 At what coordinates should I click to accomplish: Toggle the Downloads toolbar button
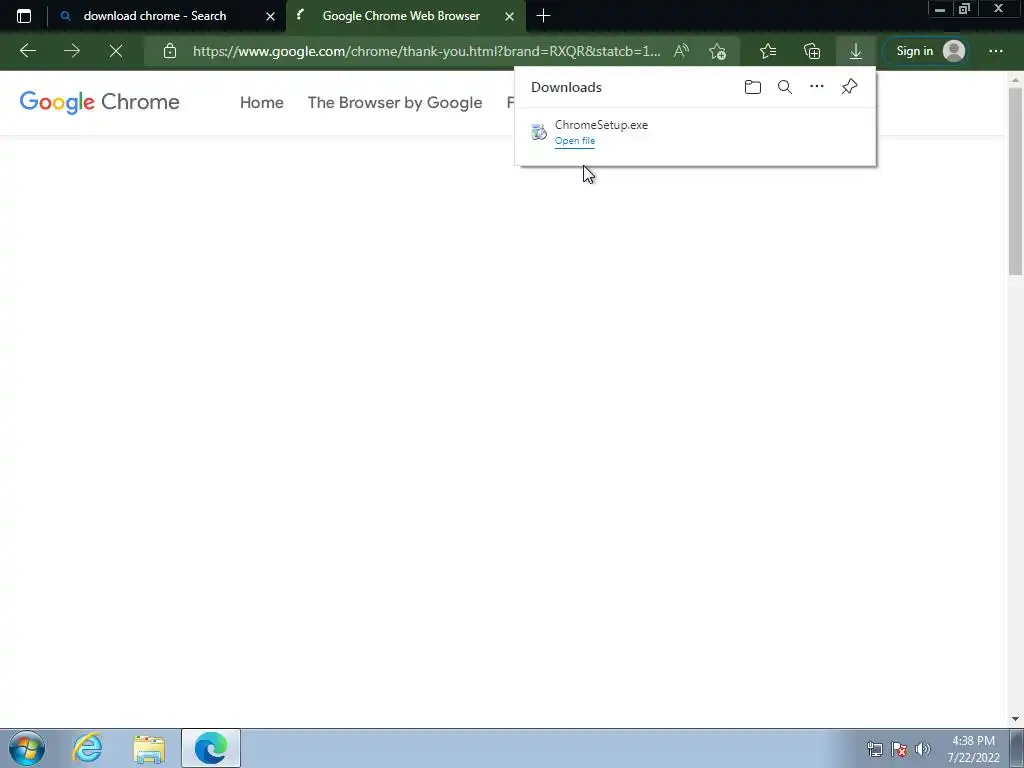[x=856, y=51]
